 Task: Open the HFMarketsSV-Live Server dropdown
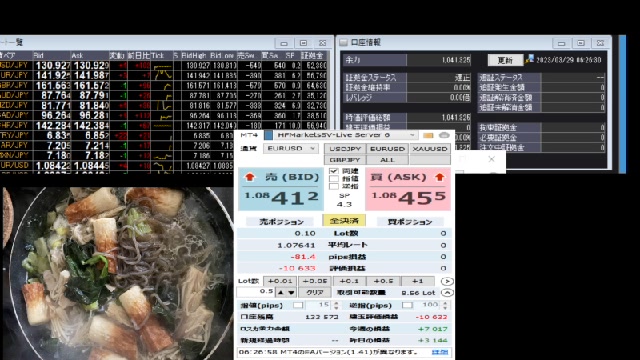[x=346, y=135]
